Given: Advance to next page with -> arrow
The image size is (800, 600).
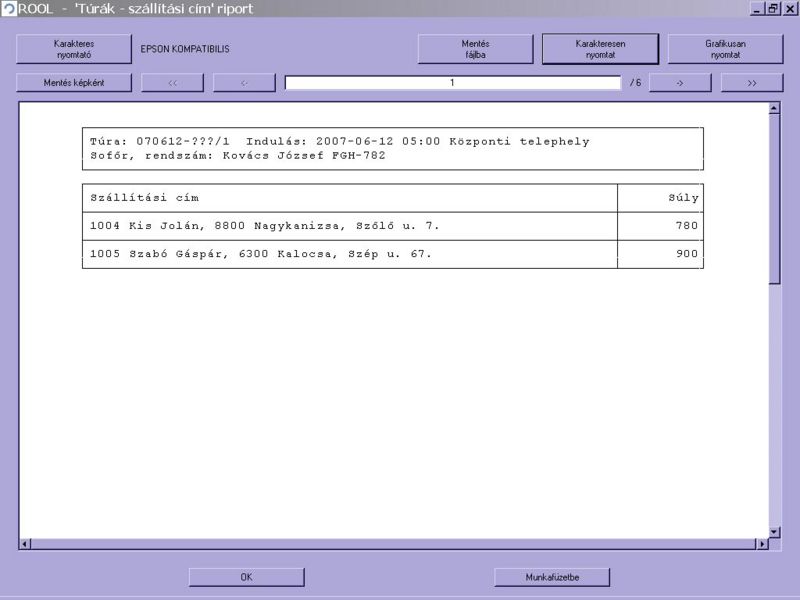Looking at the screenshot, I should 679,83.
